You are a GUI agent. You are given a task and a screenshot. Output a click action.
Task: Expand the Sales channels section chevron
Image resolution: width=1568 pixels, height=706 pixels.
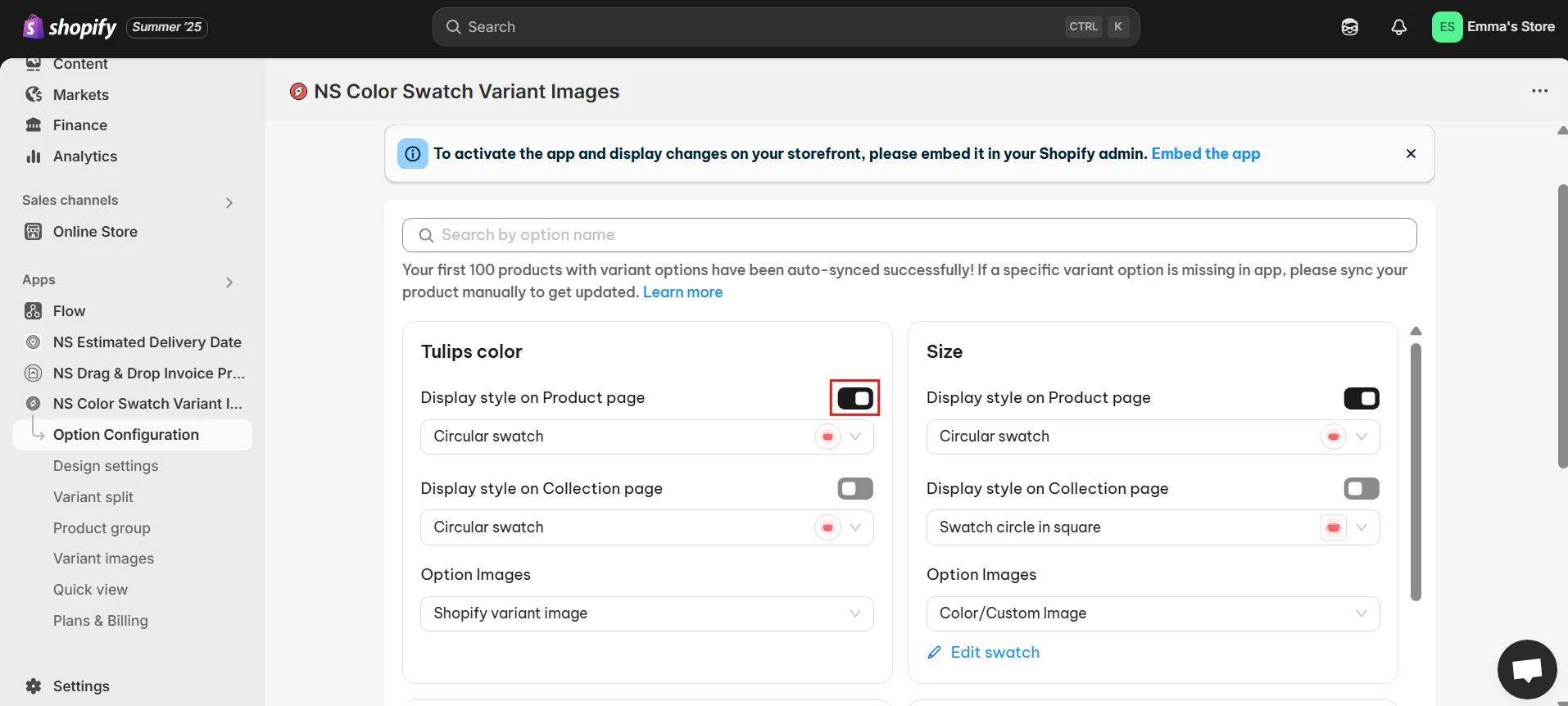click(x=229, y=203)
